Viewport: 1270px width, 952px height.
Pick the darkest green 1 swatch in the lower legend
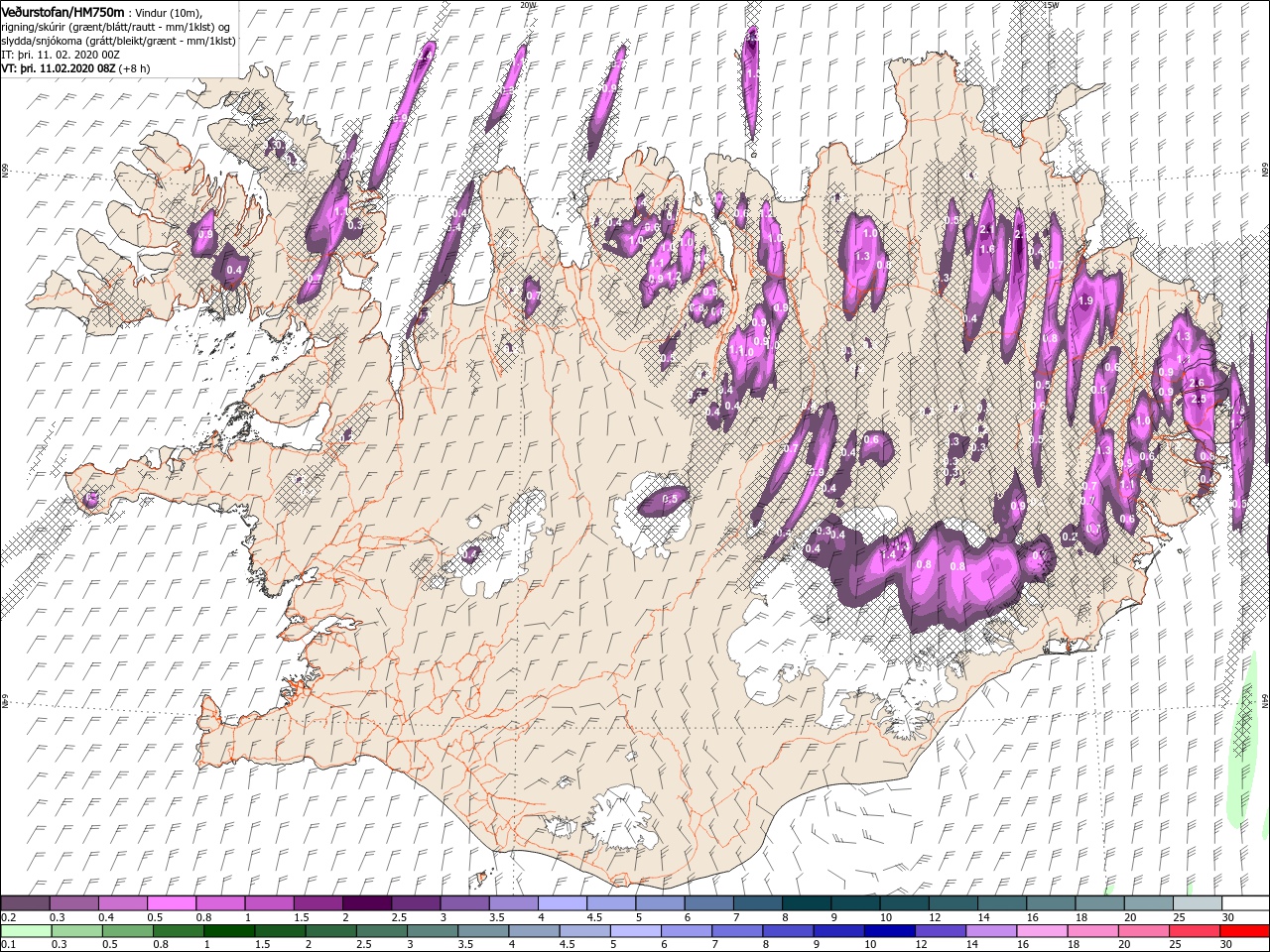(x=229, y=931)
